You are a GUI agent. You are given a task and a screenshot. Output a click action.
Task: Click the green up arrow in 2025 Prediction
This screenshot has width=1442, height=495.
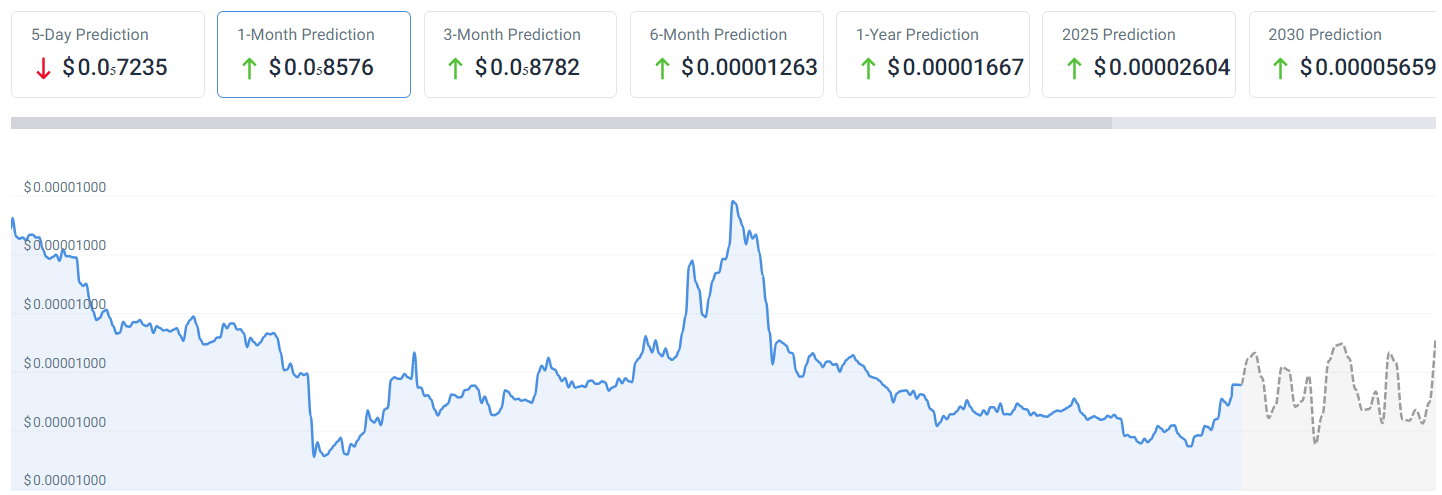[1074, 69]
